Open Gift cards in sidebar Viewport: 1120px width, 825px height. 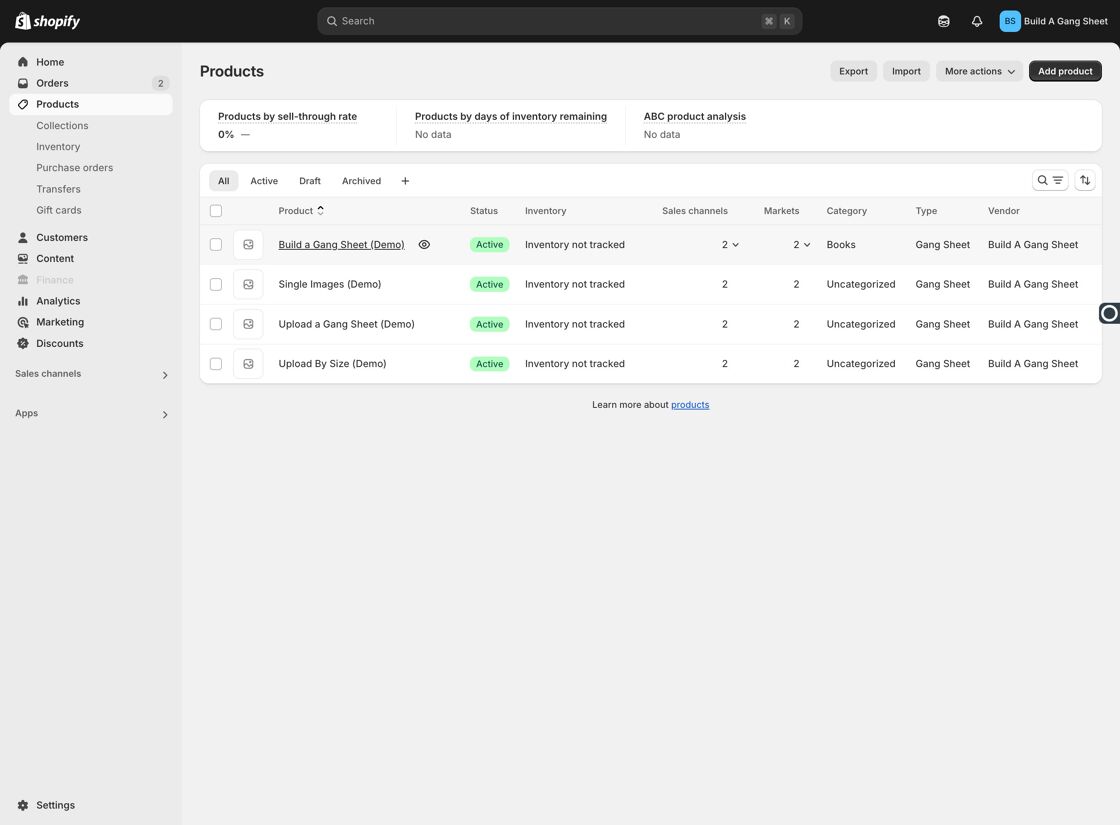[x=59, y=210]
